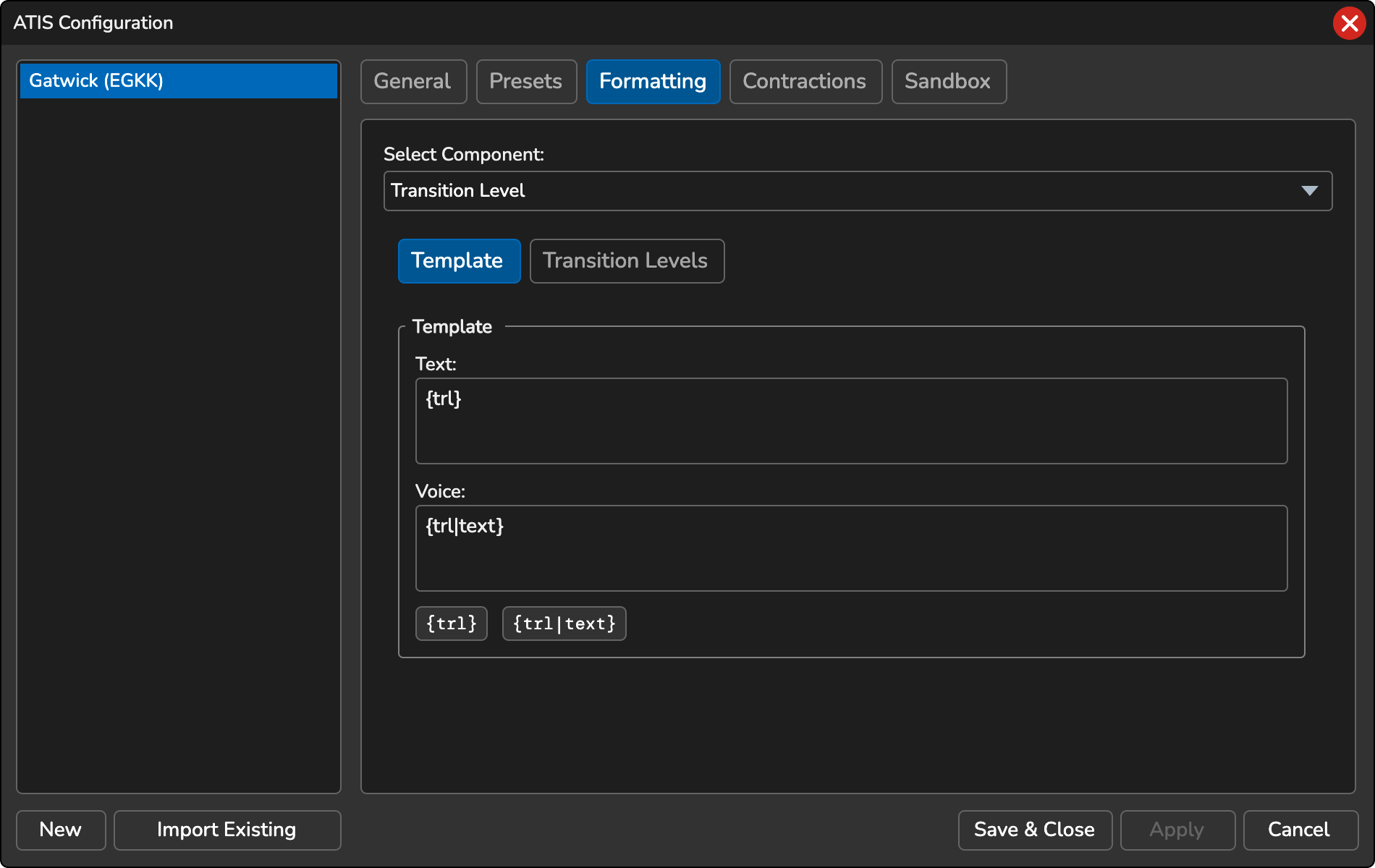
Task: Select the Template sub-tab
Action: pos(459,261)
